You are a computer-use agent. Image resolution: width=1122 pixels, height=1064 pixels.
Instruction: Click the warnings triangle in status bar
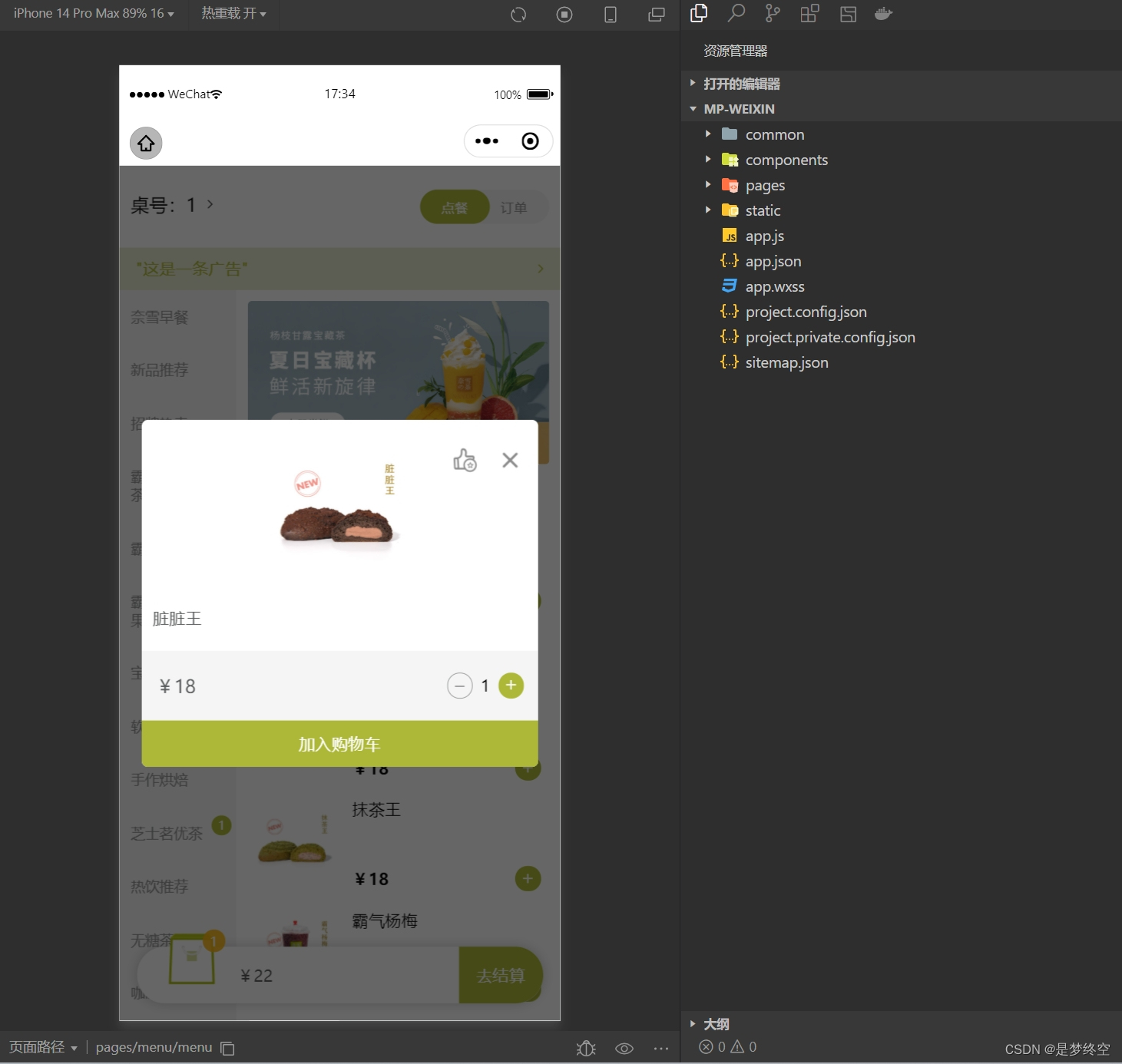coord(743,1046)
